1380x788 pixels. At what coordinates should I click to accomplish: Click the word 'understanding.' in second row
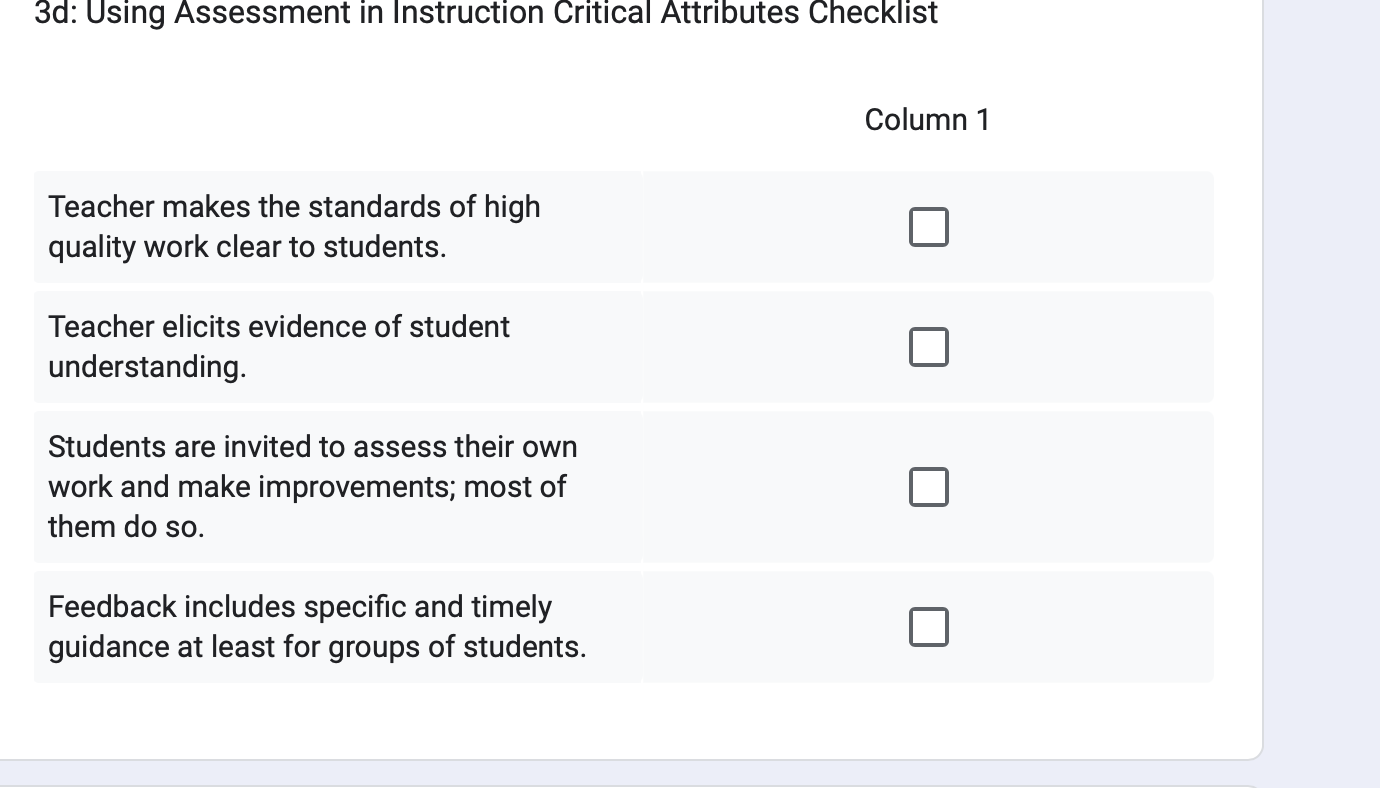click(147, 367)
